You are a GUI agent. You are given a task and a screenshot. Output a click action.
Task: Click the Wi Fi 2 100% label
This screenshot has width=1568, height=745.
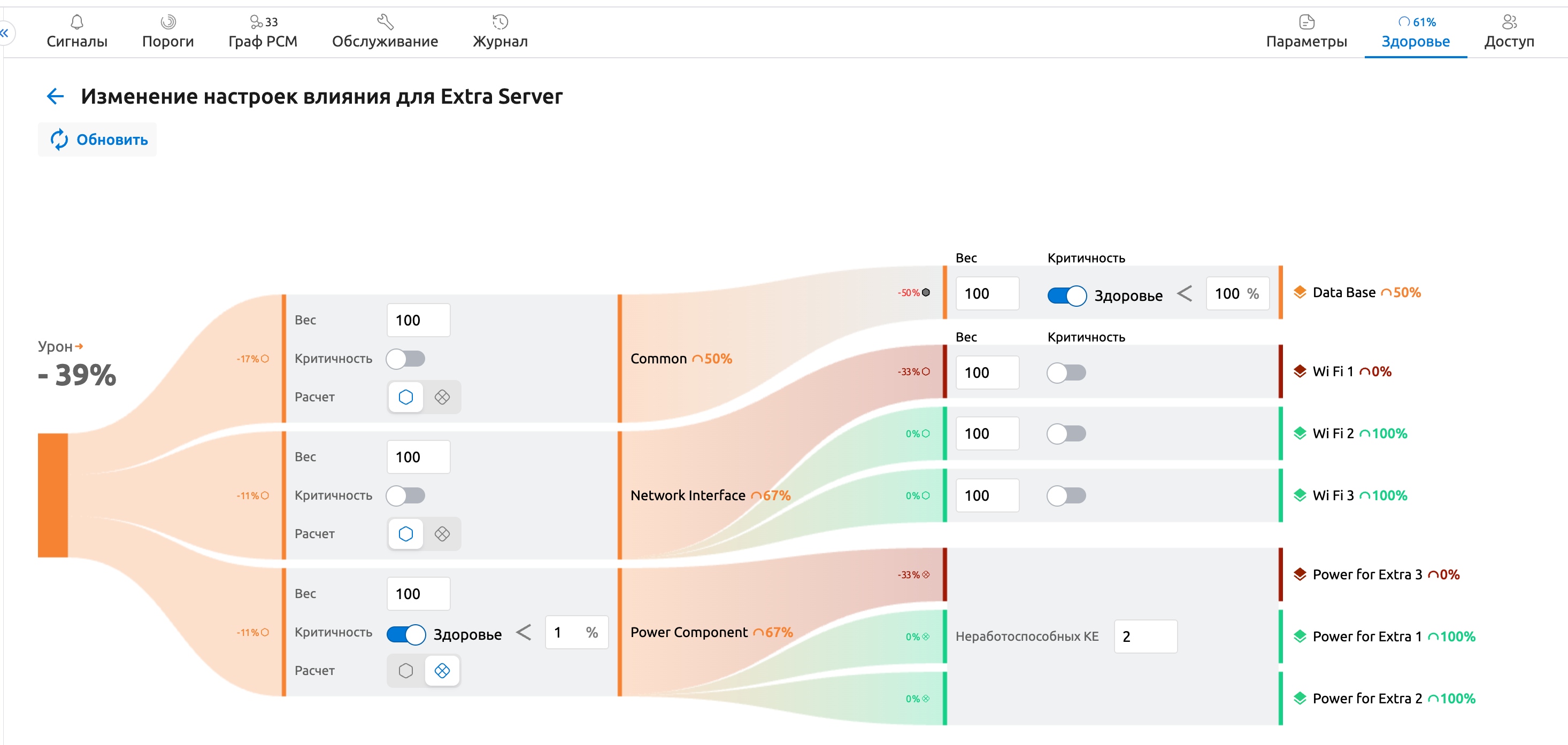[x=1360, y=433]
